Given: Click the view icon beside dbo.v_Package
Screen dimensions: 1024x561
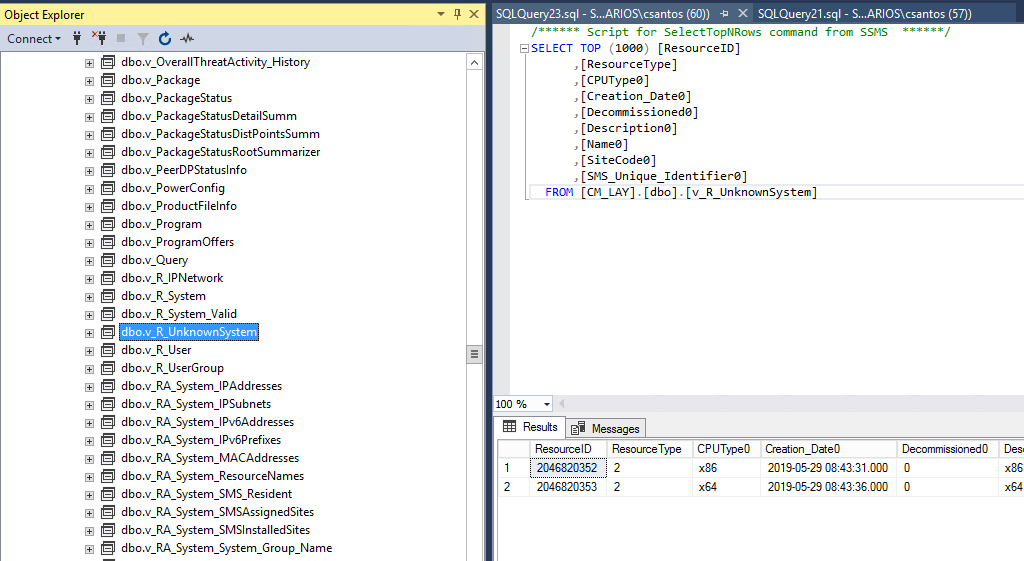Looking at the screenshot, I should point(108,80).
